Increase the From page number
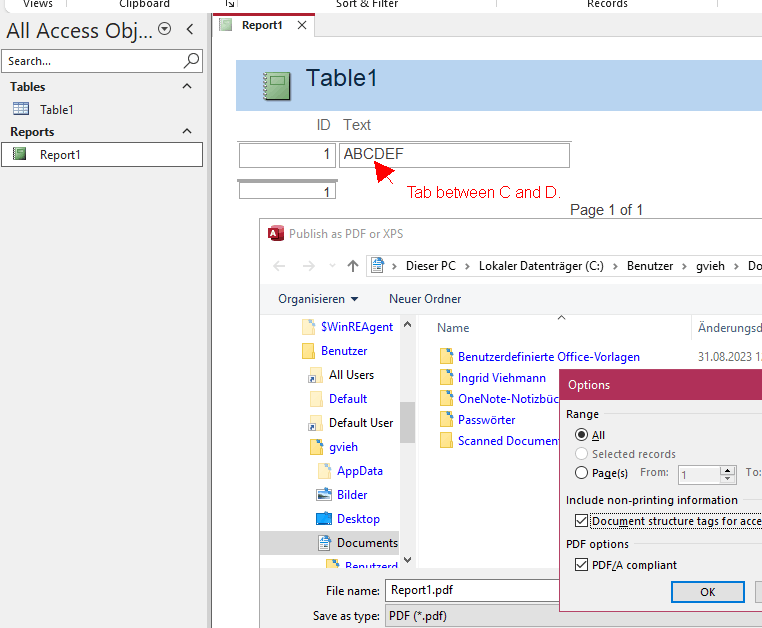 click(x=727, y=470)
